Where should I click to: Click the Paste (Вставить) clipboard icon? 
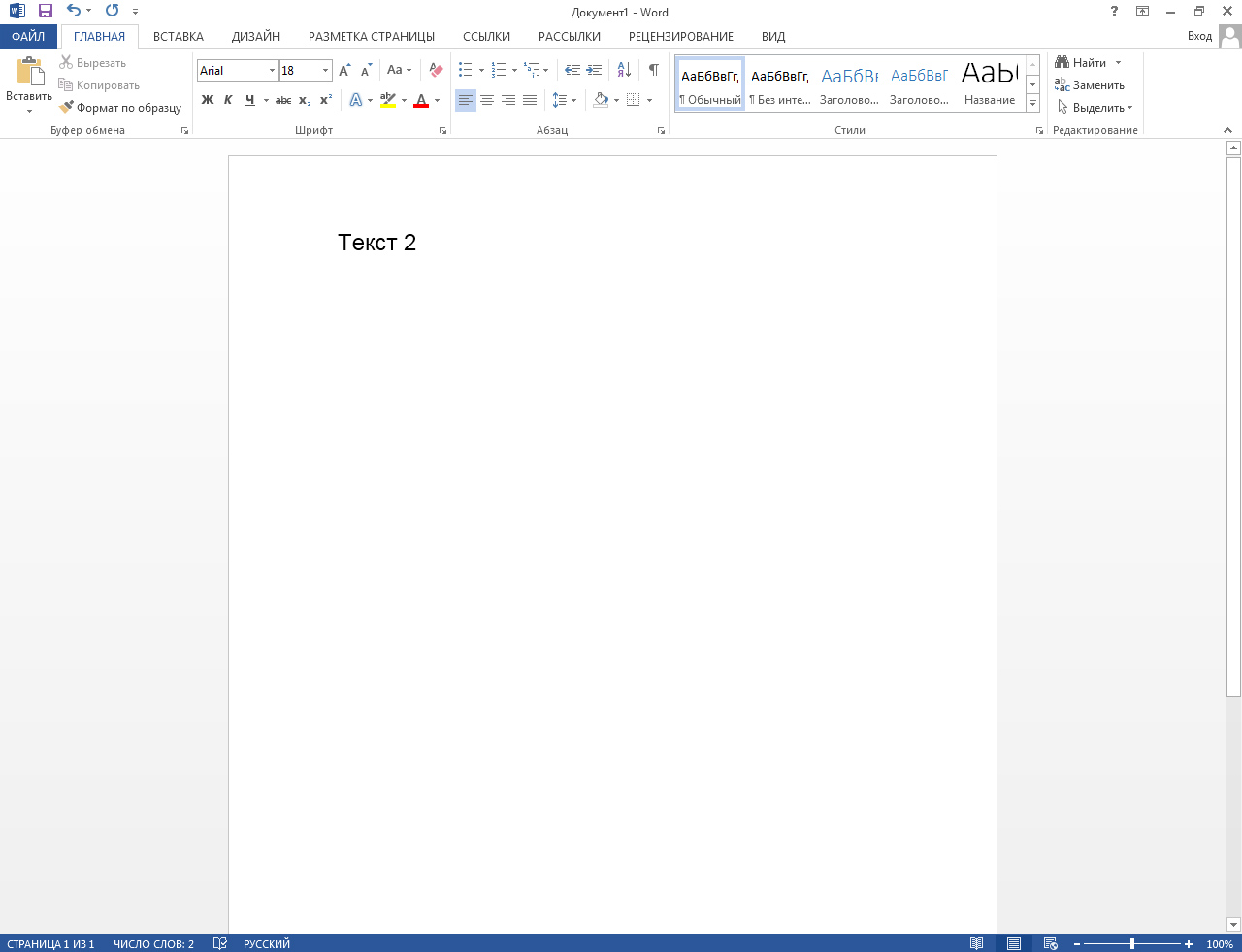pos(30,73)
